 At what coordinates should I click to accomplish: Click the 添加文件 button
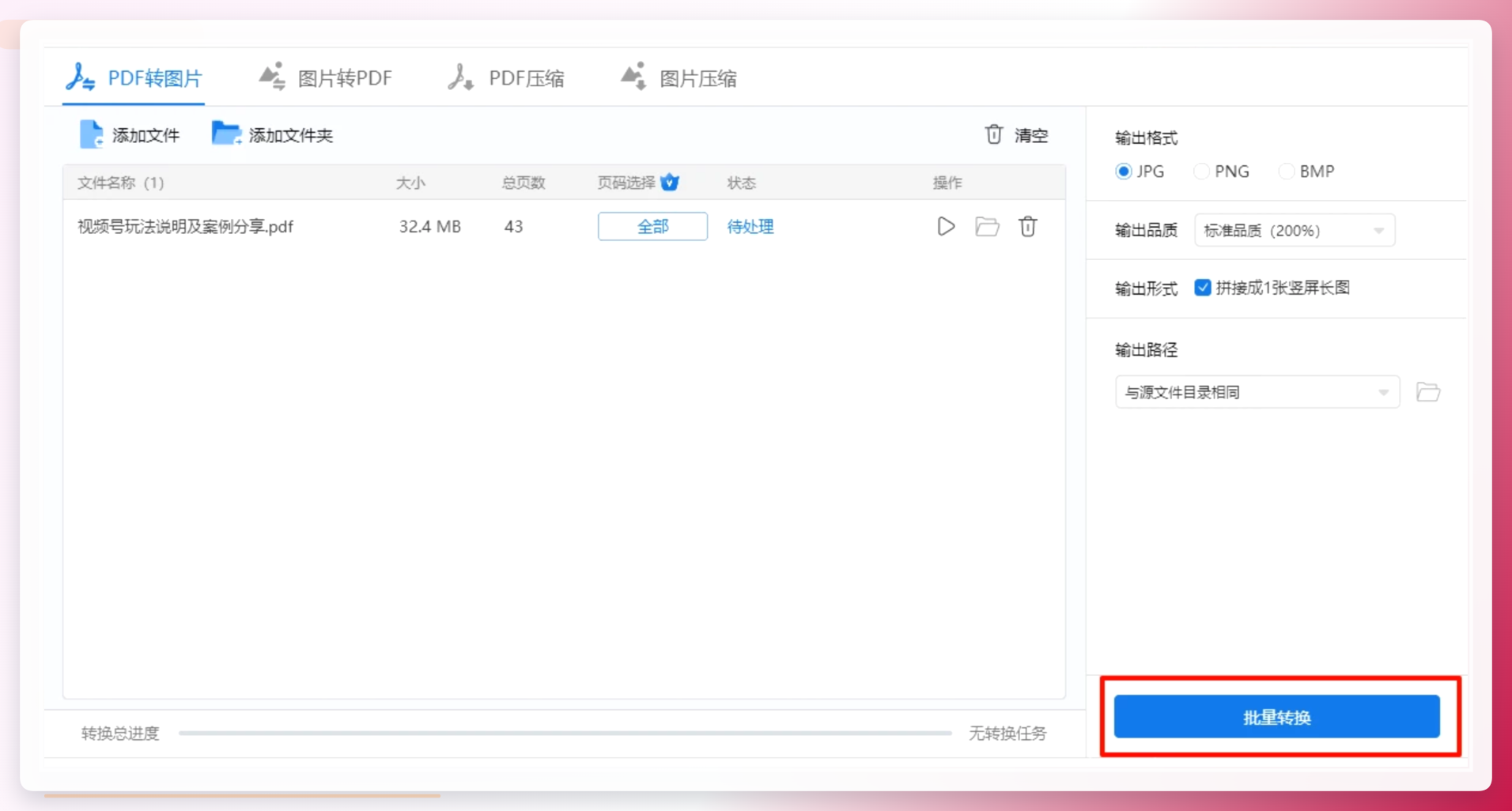pyautogui.click(x=130, y=134)
